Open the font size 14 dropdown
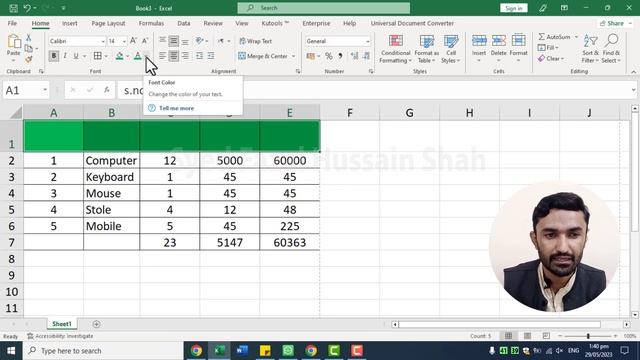Image resolution: width=640 pixels, height=360 pixels. (124, 41)
